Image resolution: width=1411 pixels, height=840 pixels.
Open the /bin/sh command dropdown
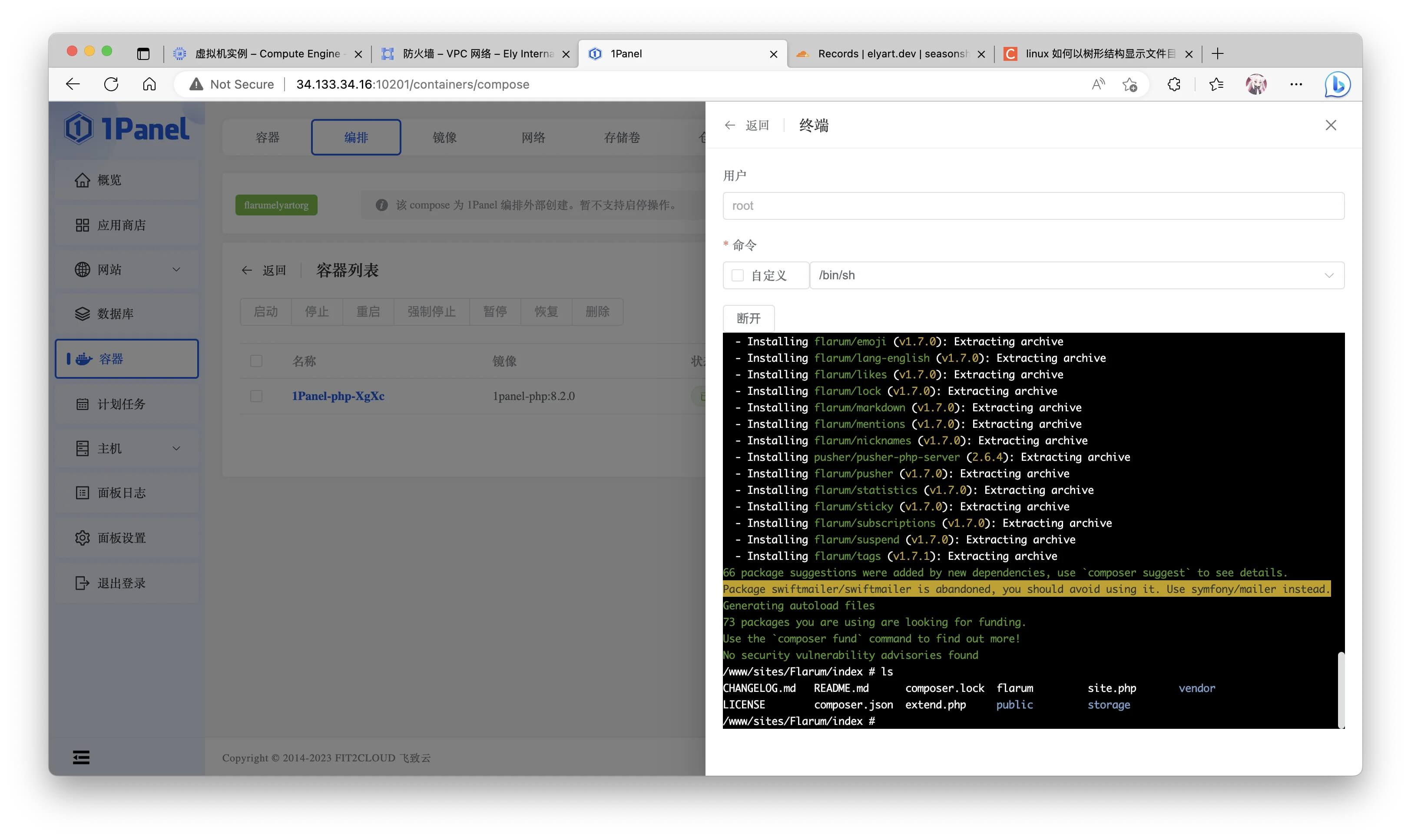pyautogui.click(x=1076, y=275)
